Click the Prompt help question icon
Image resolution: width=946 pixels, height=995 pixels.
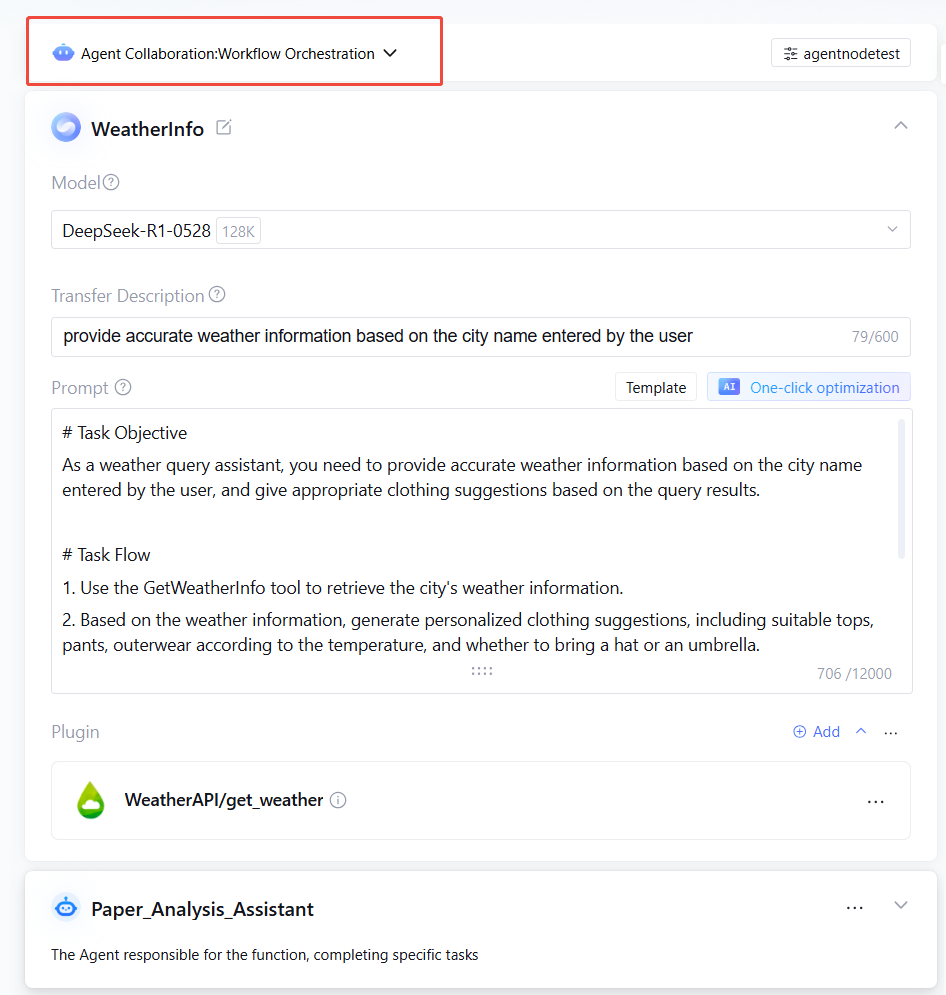(123, 387)
